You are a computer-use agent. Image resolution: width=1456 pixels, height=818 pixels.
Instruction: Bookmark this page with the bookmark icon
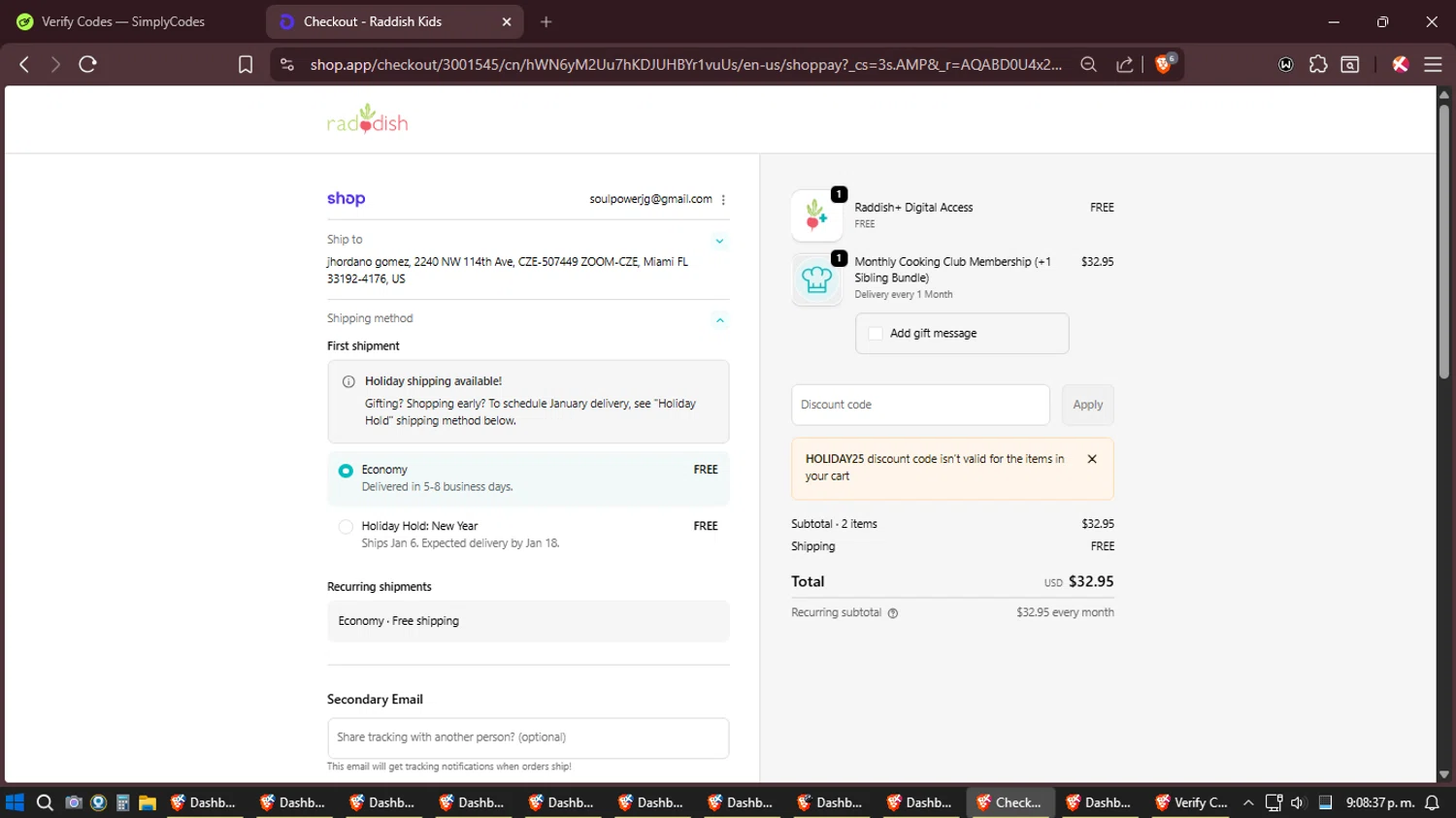point(246,64)
